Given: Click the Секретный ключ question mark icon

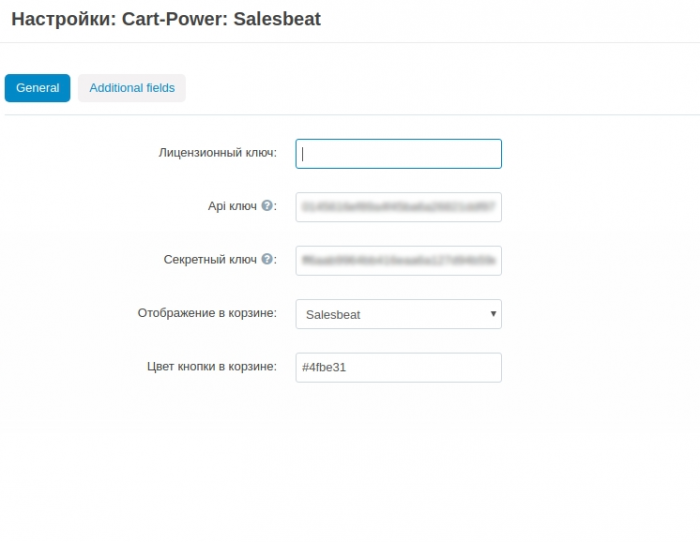Looking at the screenshot, I should pyautogui.click(x=267, y=259).
